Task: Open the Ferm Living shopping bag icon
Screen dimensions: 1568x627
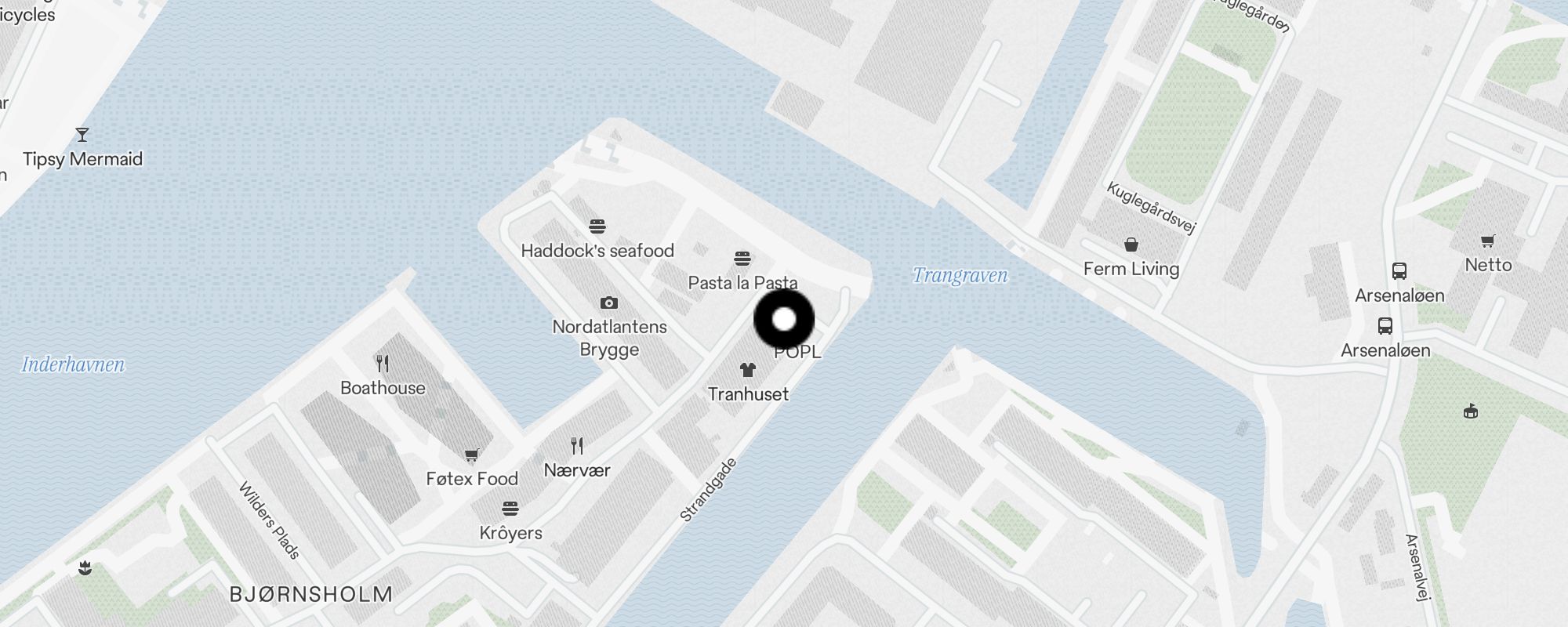Action: tap(1131, 245)
